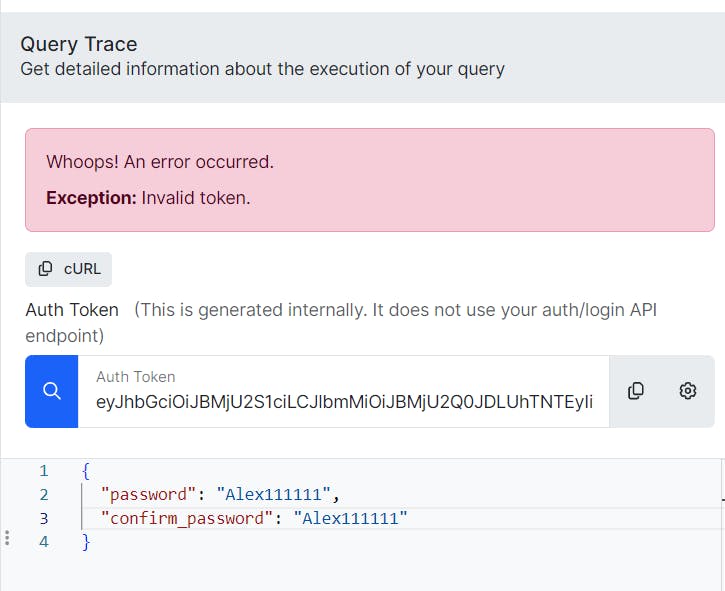Click line number 2 in editor
The height and width of the screenshot is (591, 725).
pos(43,494)
